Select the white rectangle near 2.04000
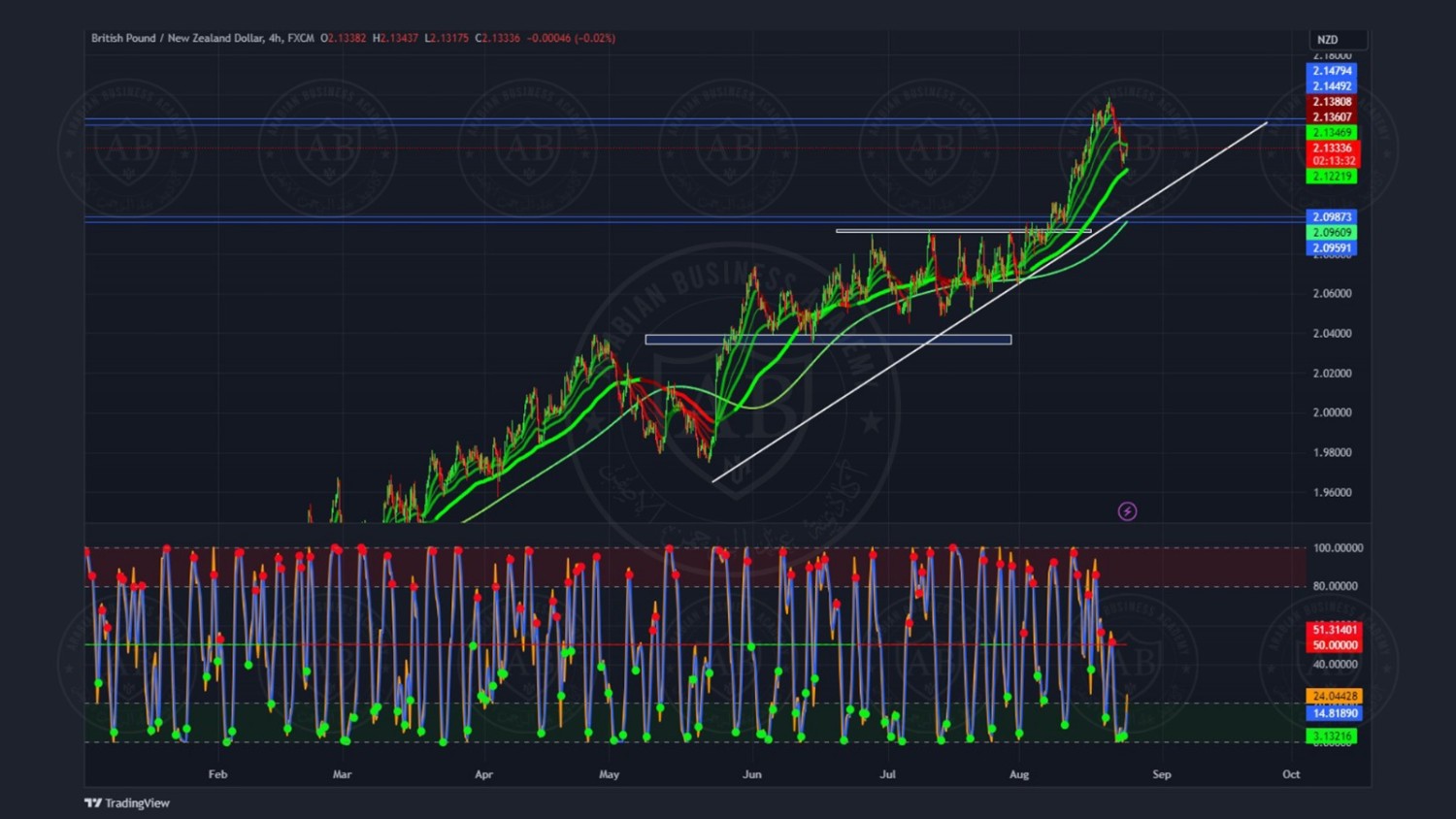Viewport: 1456px width, 819px height. (x=828, y=340)
